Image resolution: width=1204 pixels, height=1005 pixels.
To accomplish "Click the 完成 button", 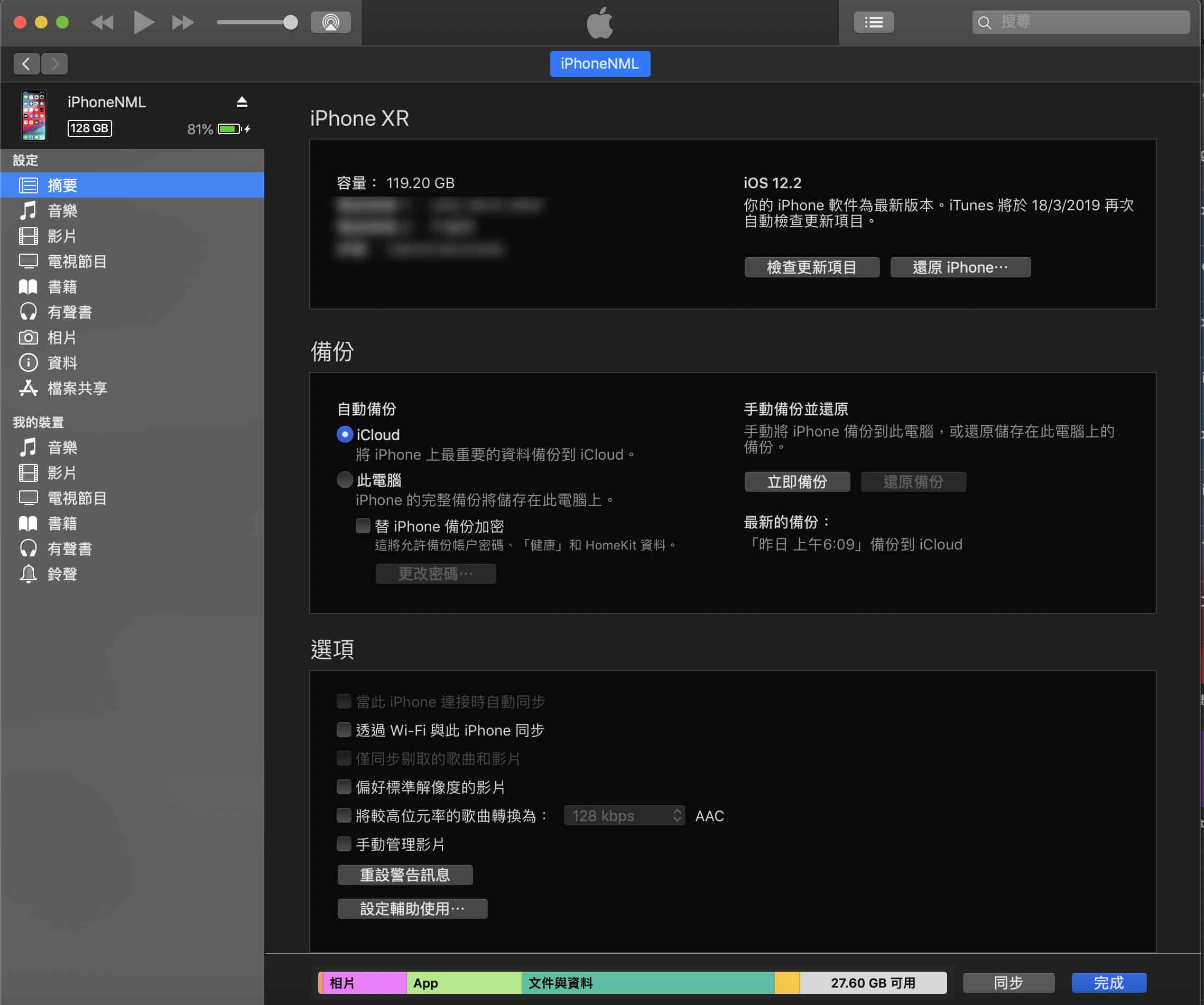I will 1109,983.
